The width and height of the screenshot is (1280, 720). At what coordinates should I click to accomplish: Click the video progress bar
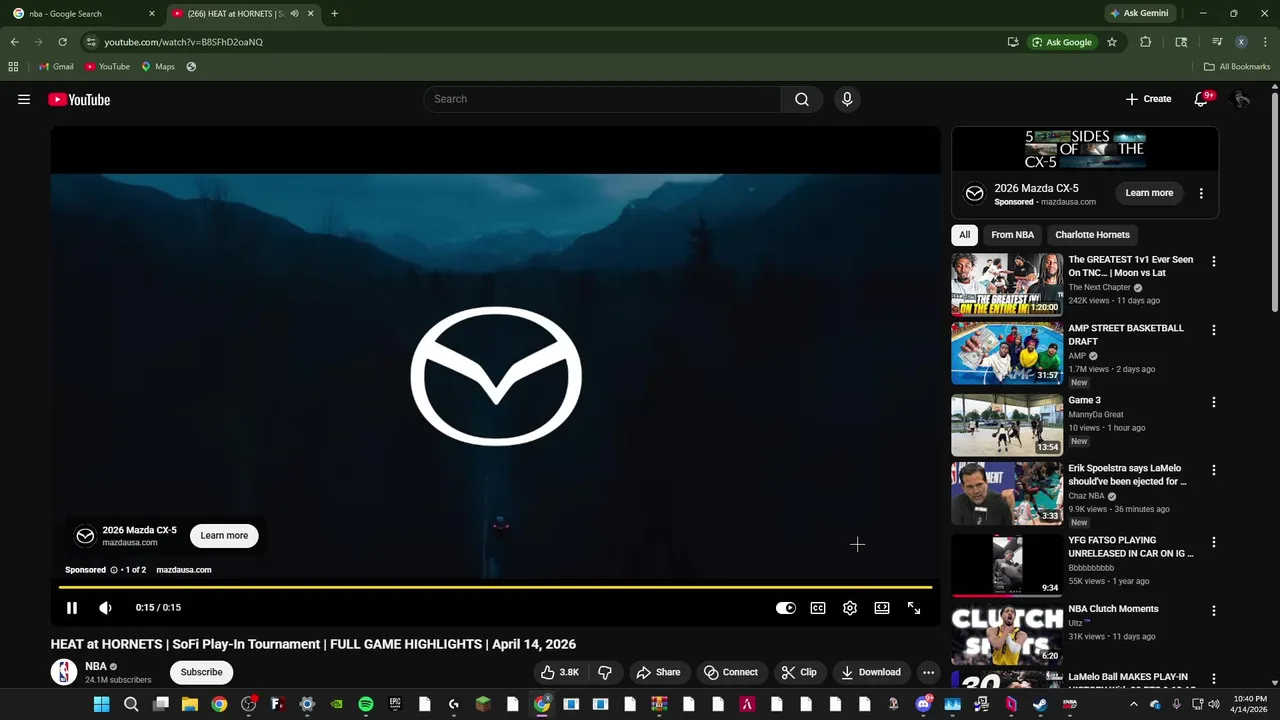pos(495,587)
